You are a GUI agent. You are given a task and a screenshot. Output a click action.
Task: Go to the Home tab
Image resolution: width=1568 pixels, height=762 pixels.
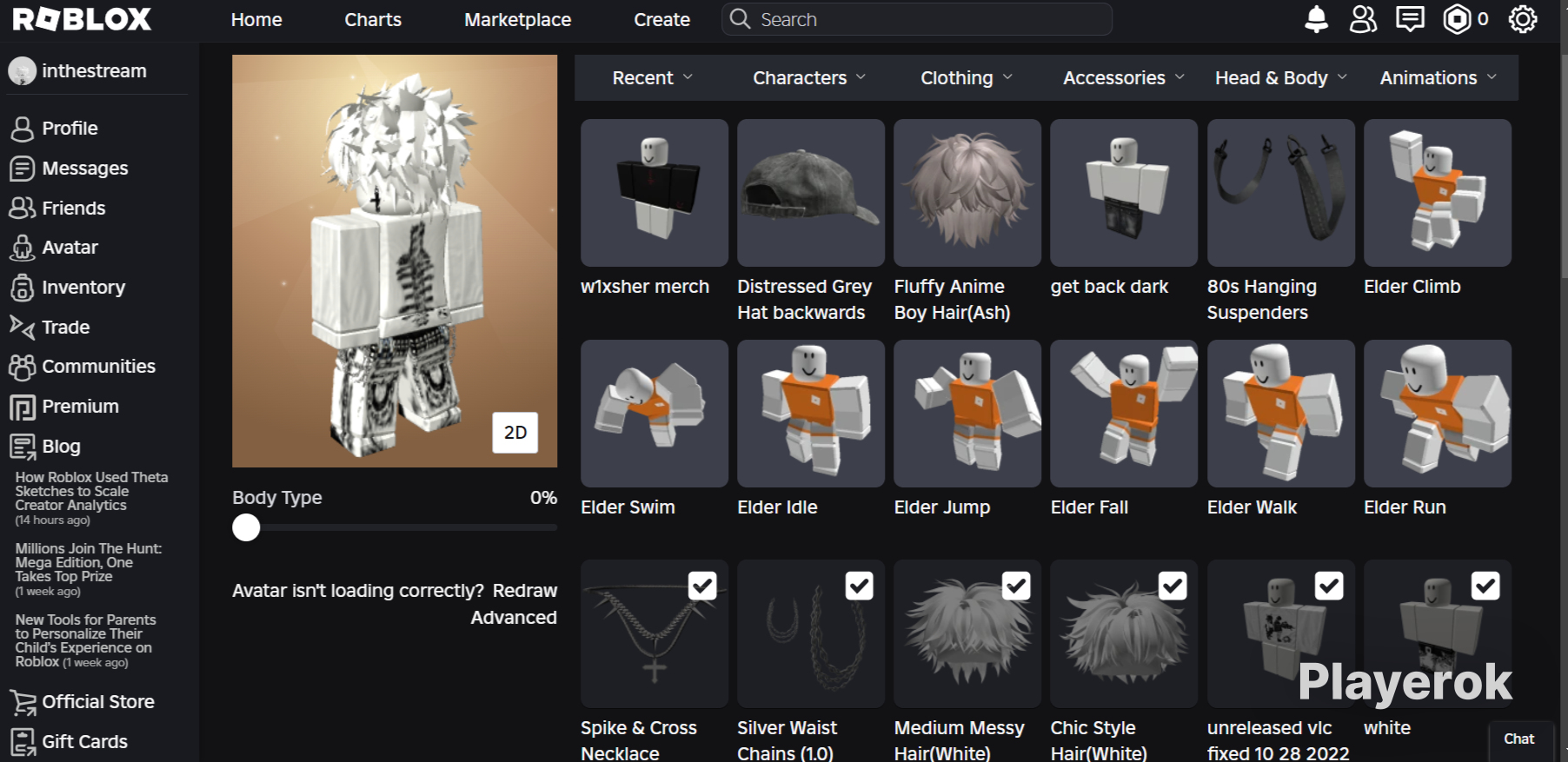pos(256,19)
